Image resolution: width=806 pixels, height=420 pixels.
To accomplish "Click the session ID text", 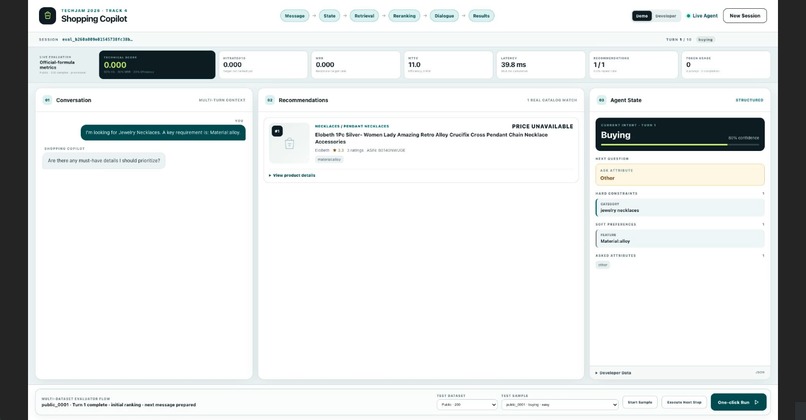I will click(97, 40).
